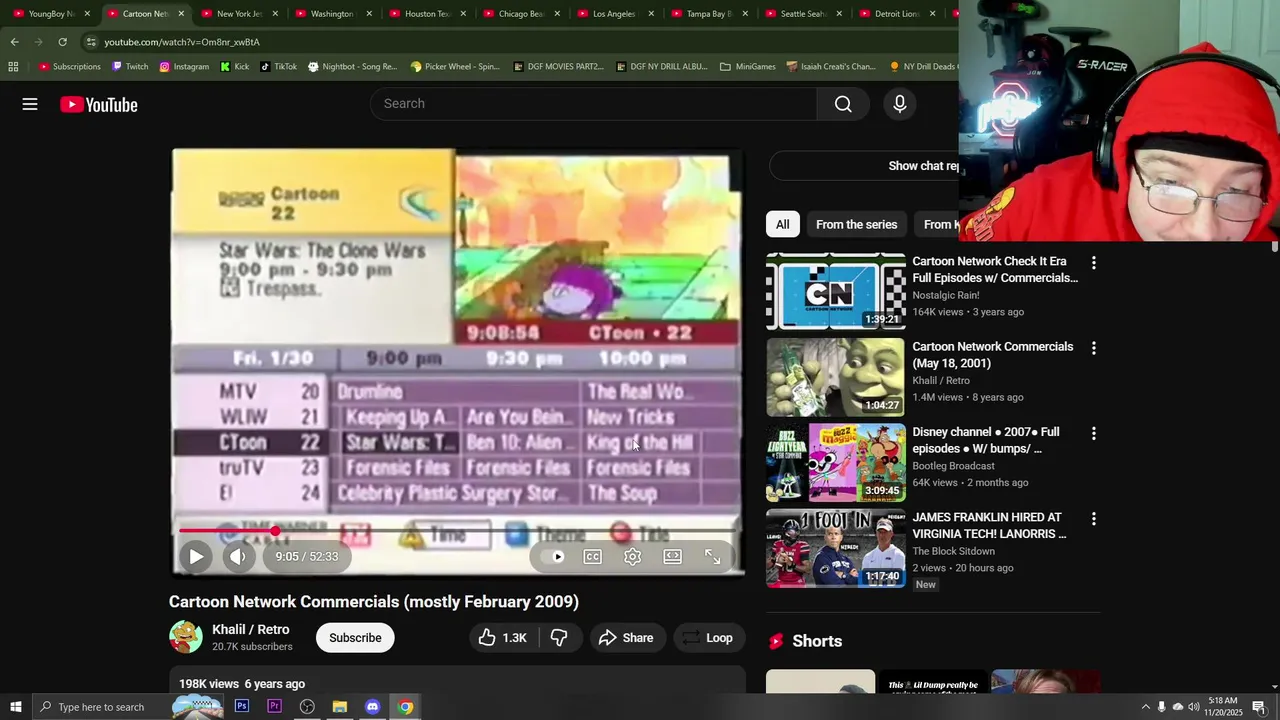Viewport: 1280px width, 720px height.
Task: Open James Franklin Hired at Virginia Tech video
Action: coord(836,548)
